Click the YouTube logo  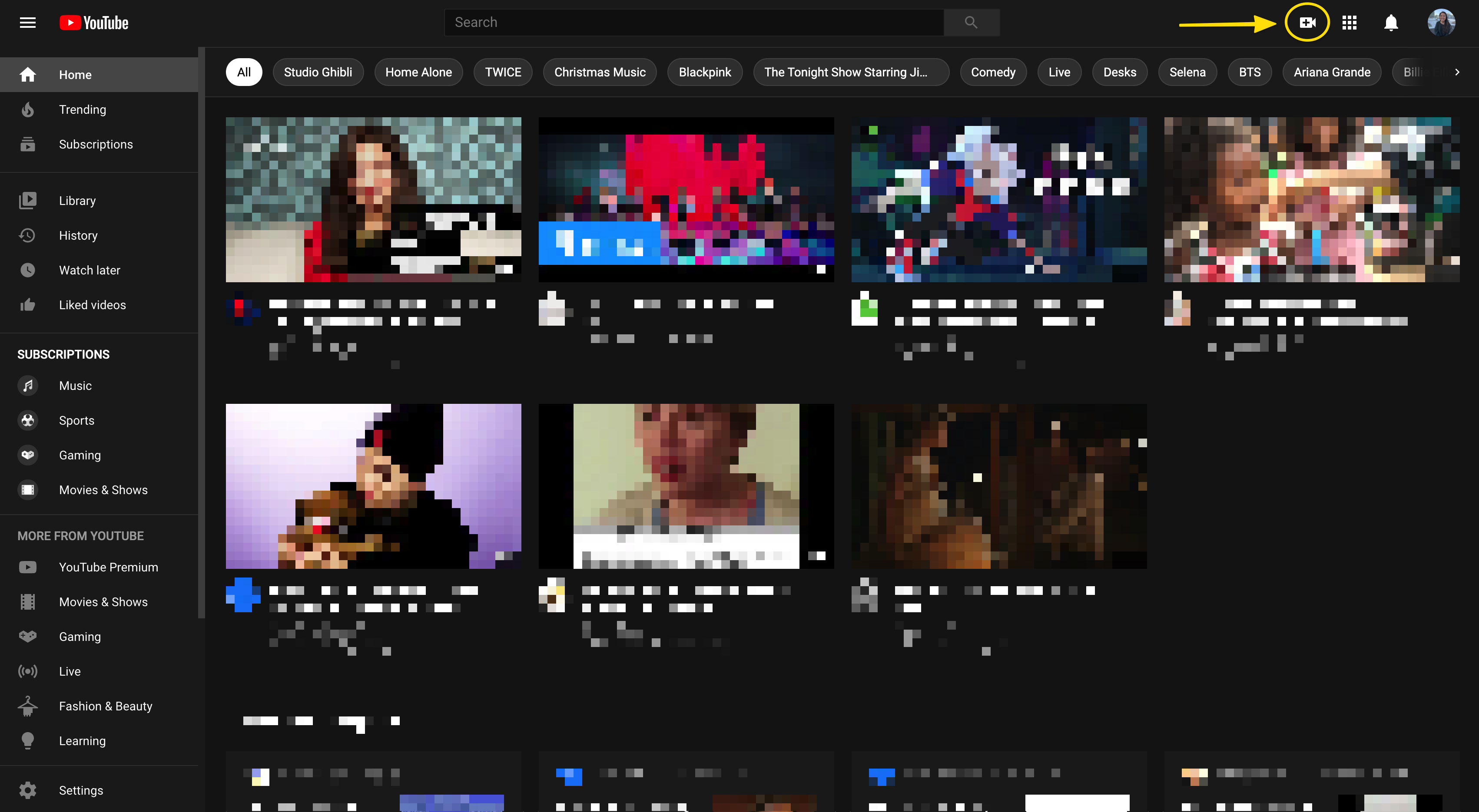[94, 23]
